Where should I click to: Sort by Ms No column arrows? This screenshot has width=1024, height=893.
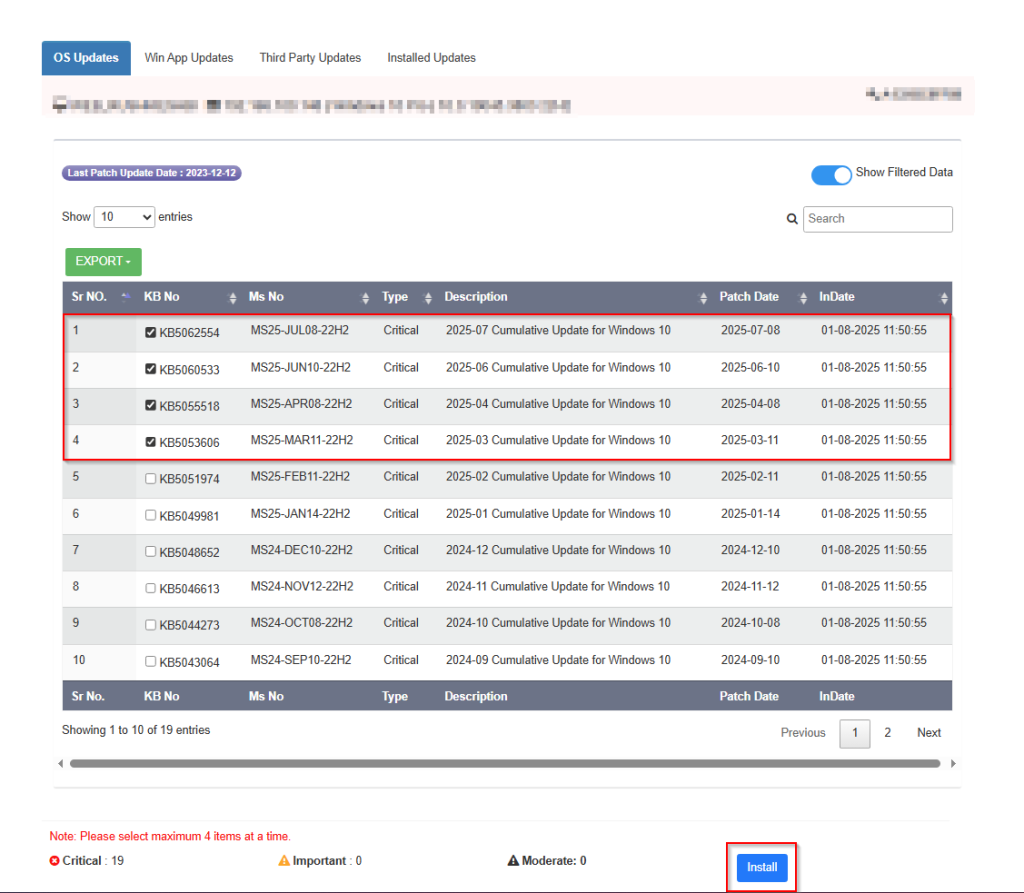(365, 298)
